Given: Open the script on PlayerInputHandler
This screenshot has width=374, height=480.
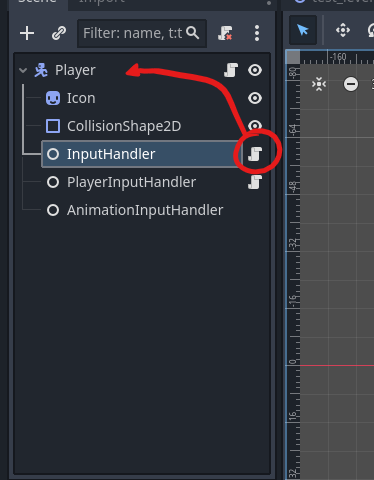Looking at the screenshot, I should click(x=255, y=182).
